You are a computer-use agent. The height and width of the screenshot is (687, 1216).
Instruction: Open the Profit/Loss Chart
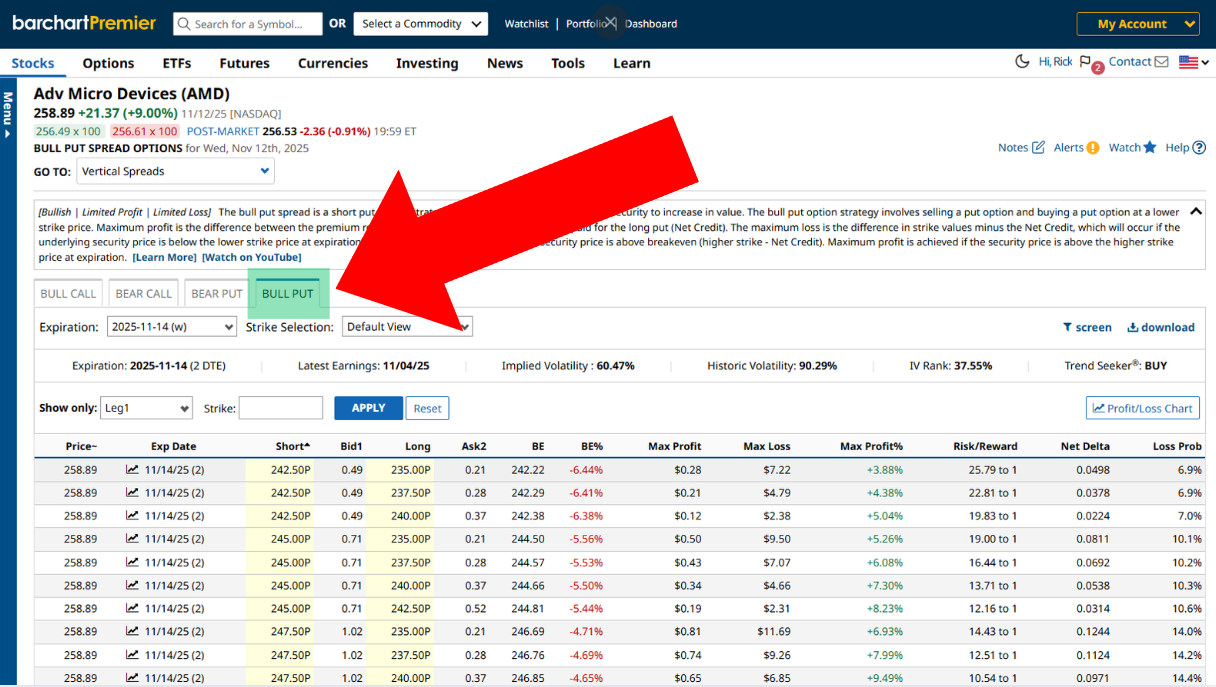tap(1142, 408)
